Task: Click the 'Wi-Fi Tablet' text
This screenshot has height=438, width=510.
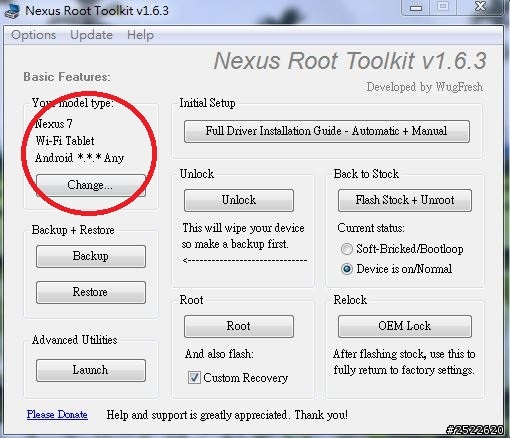Action: [65, 141]
